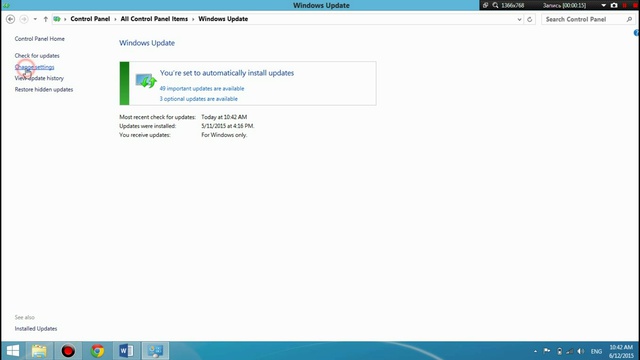Open the Windows Start button

click(13, 351)
